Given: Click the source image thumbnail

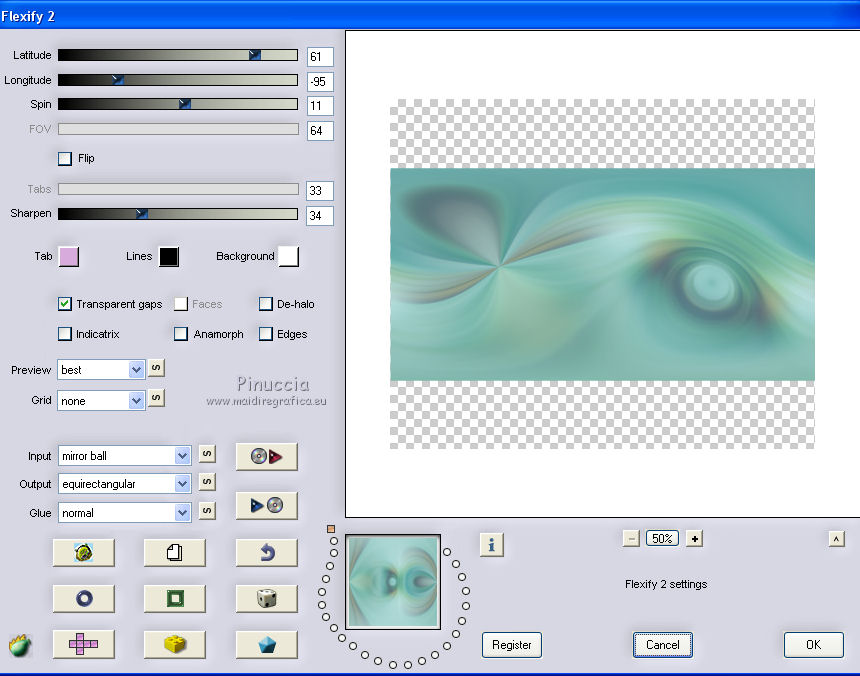Looking at the screenshot, I should tap(393, 582).
